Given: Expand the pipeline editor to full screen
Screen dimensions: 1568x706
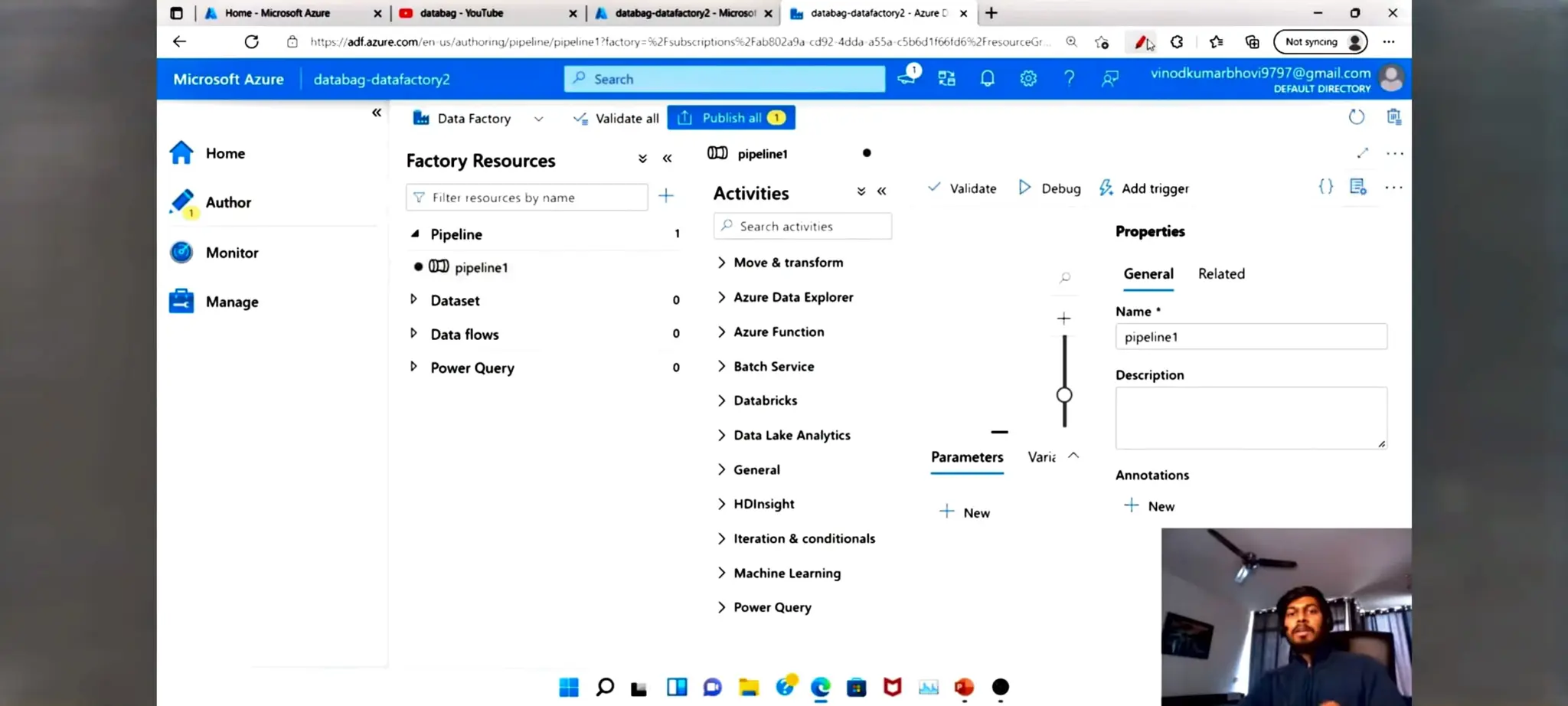Looking at the screenshot, I should pos(1363,153).
